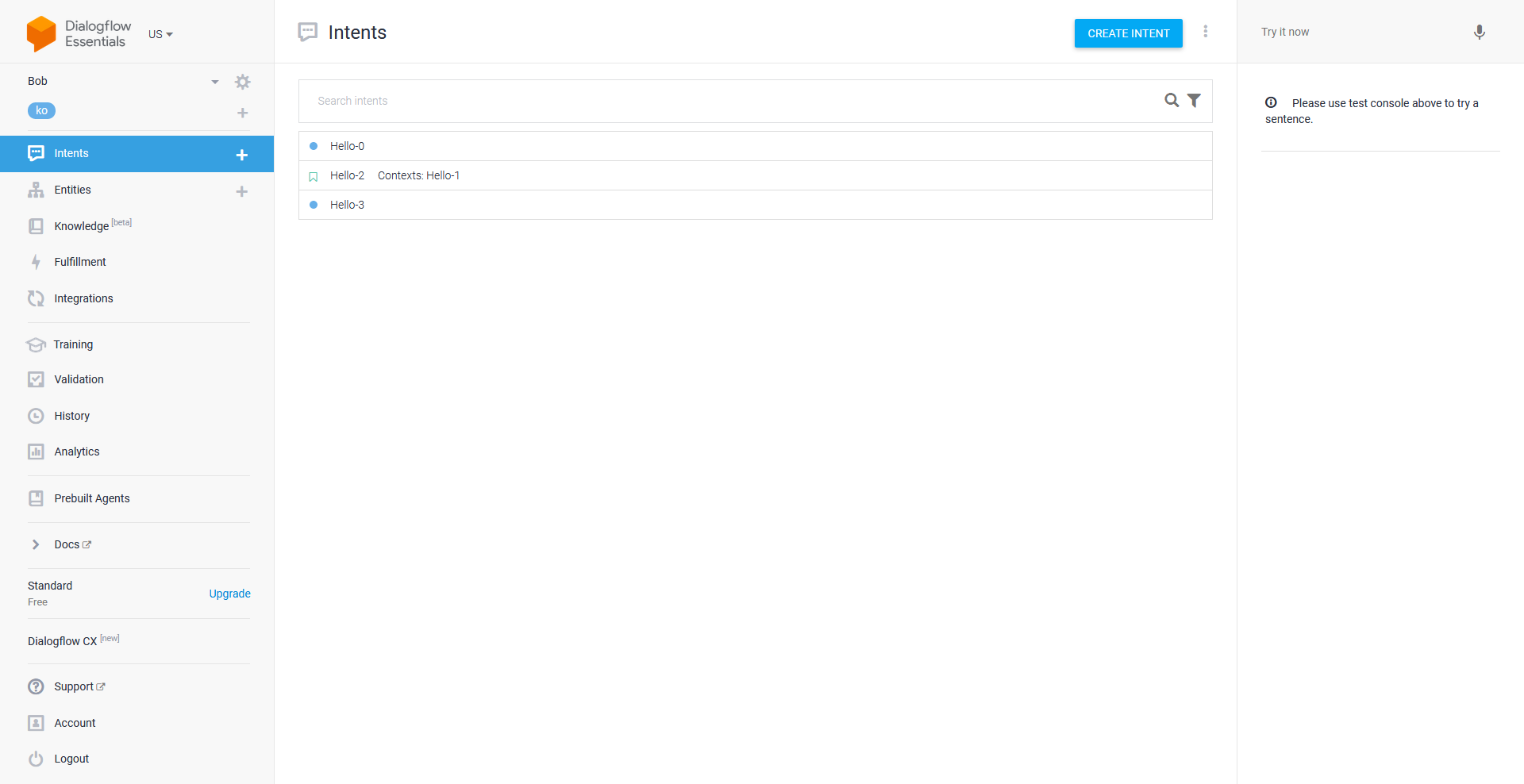Open the intents filter funnel icon
Image resolution: width=1524 pixels, height=784 pixels.
pos(1194,100)
